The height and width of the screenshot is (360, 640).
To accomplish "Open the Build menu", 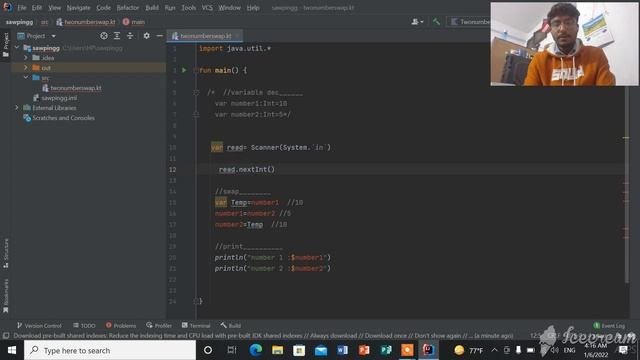I will 152,8.
